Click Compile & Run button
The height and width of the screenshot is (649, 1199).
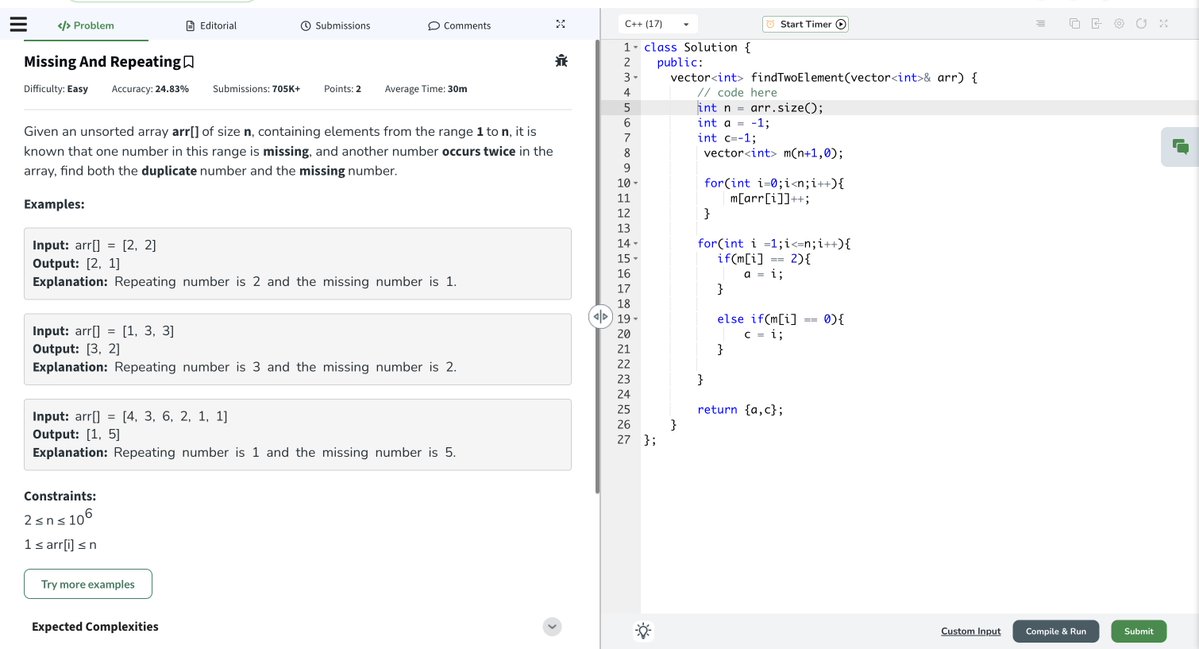(1056, 631)
